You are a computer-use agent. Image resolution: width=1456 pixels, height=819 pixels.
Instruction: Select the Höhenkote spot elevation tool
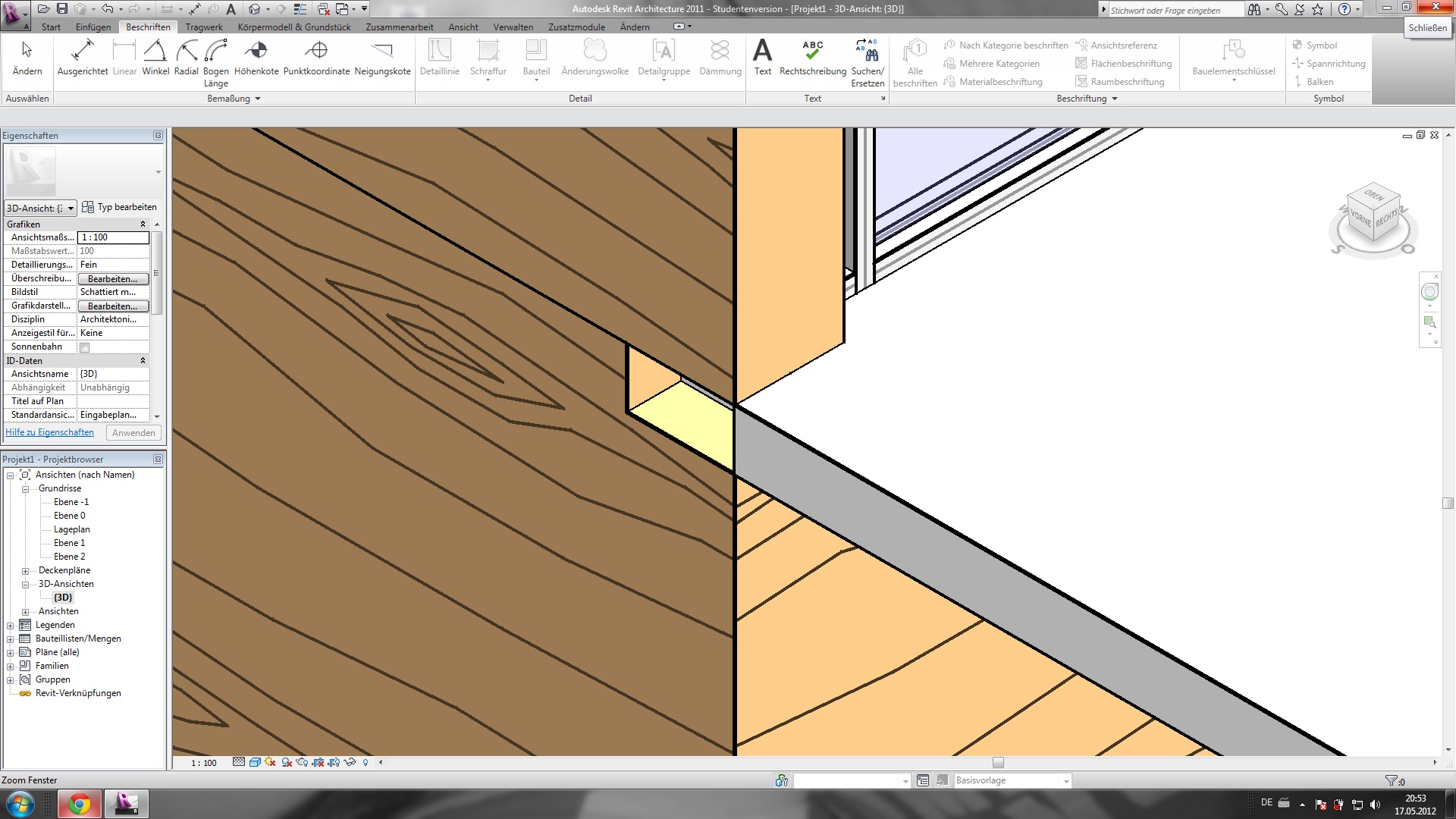click(x=256, y=58)
